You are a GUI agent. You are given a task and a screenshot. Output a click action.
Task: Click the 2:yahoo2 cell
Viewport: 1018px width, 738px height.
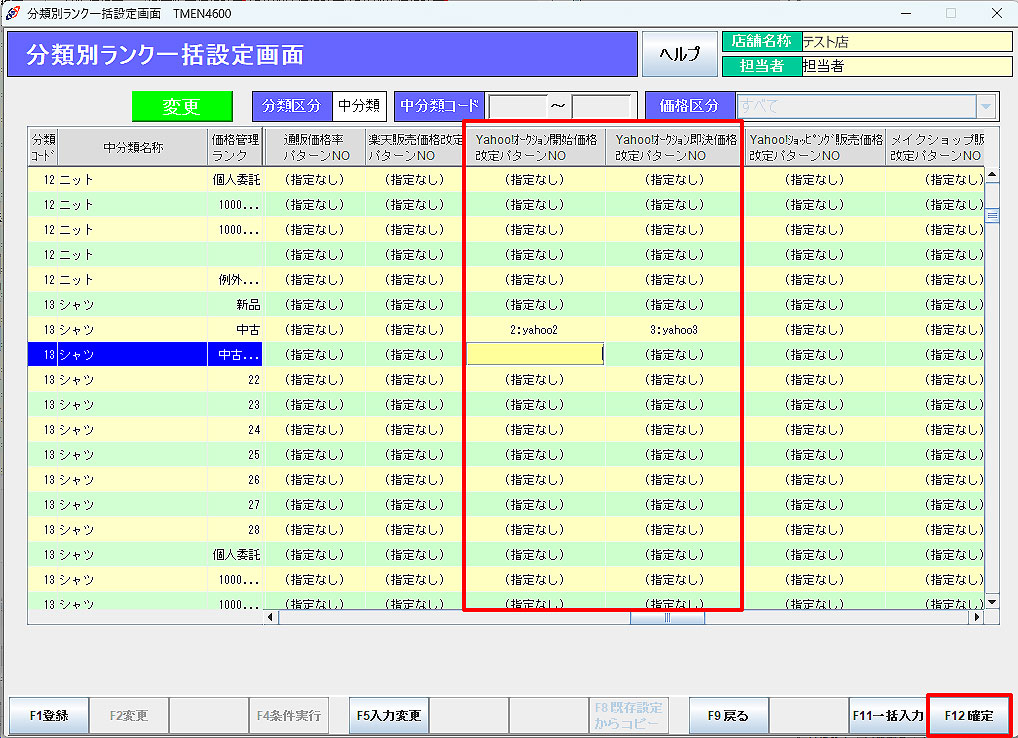tap(535, 329)
